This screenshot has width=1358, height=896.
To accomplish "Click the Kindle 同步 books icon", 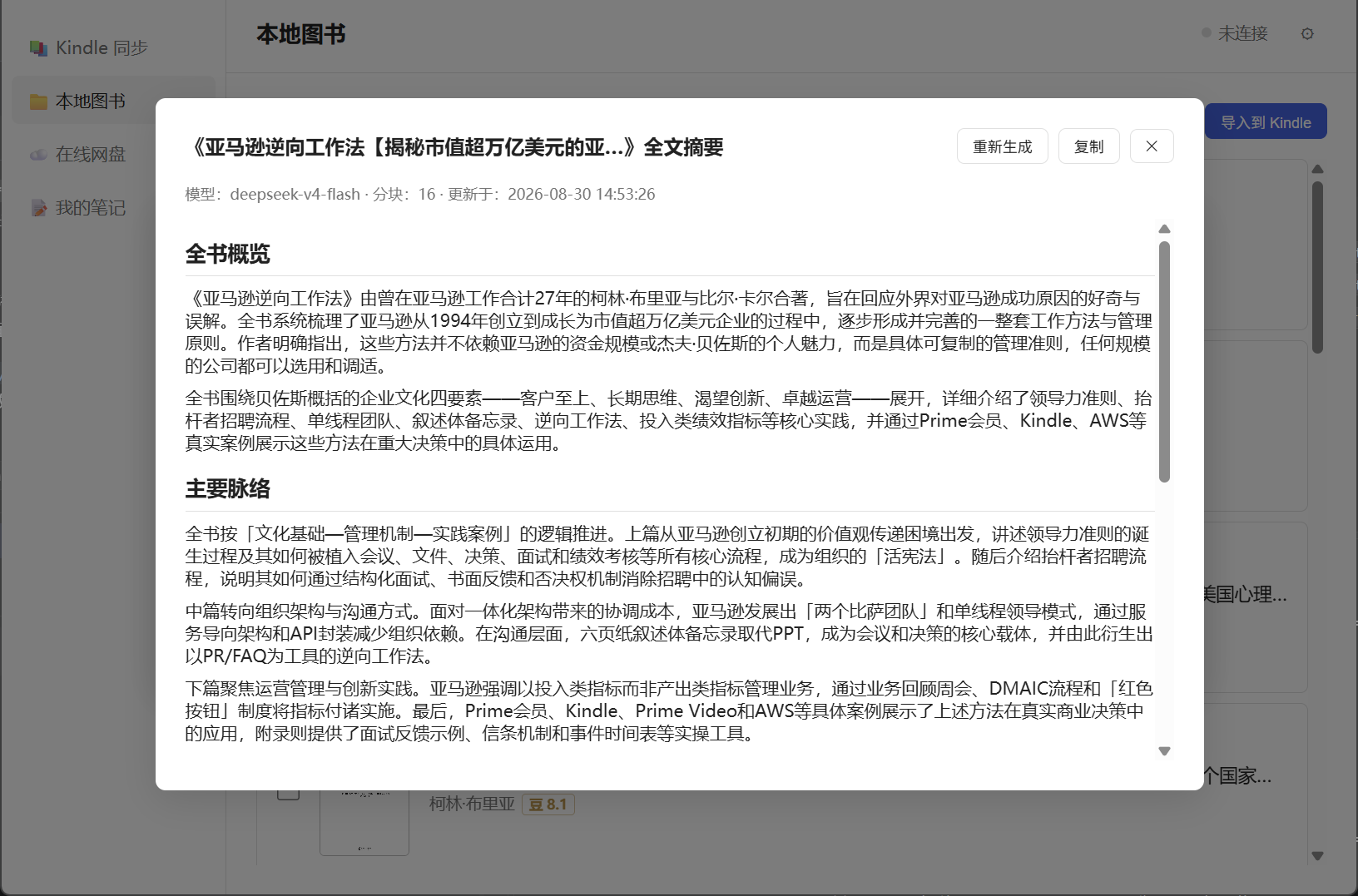I will pos(38,48).
